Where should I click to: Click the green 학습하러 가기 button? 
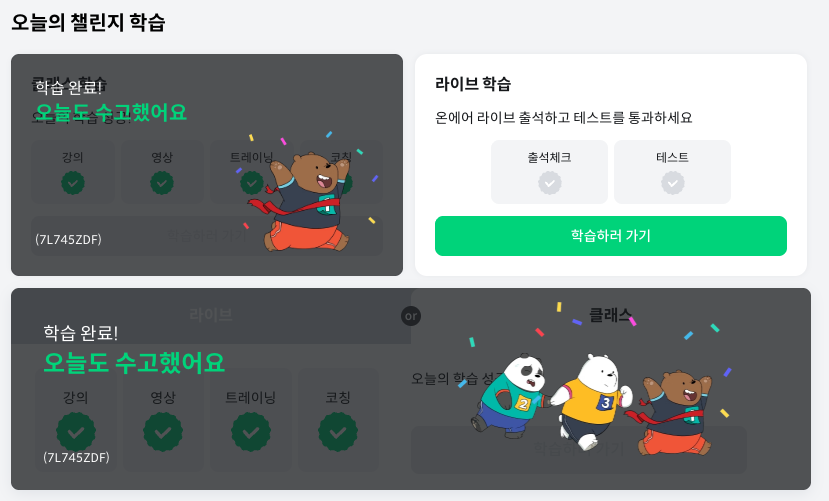611,236
